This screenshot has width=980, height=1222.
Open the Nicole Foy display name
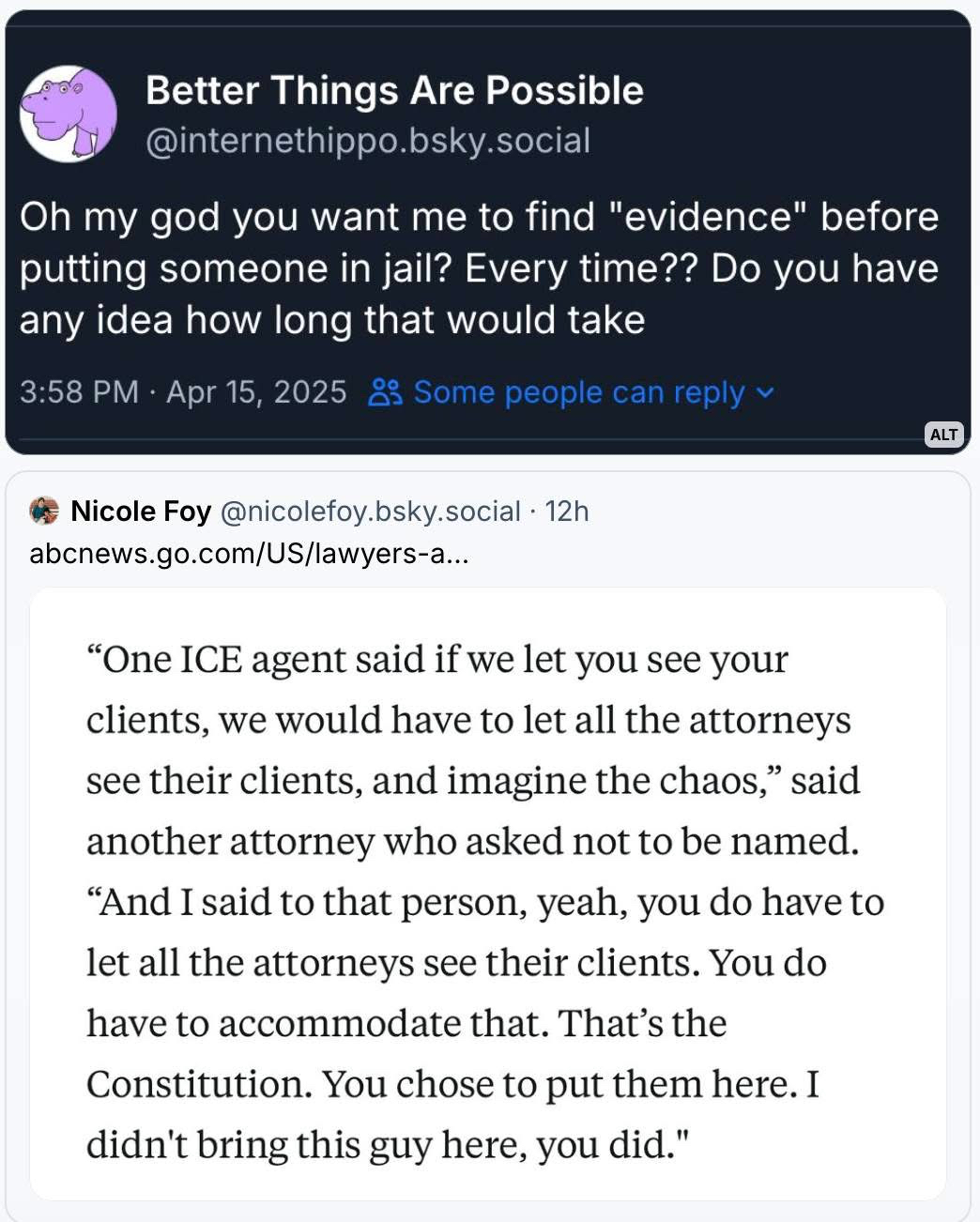(141, 512)
